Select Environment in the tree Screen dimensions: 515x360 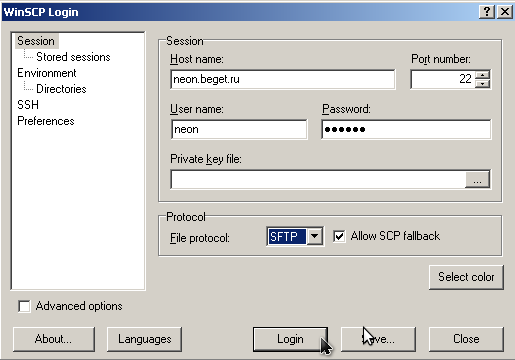tap(47, 73)
